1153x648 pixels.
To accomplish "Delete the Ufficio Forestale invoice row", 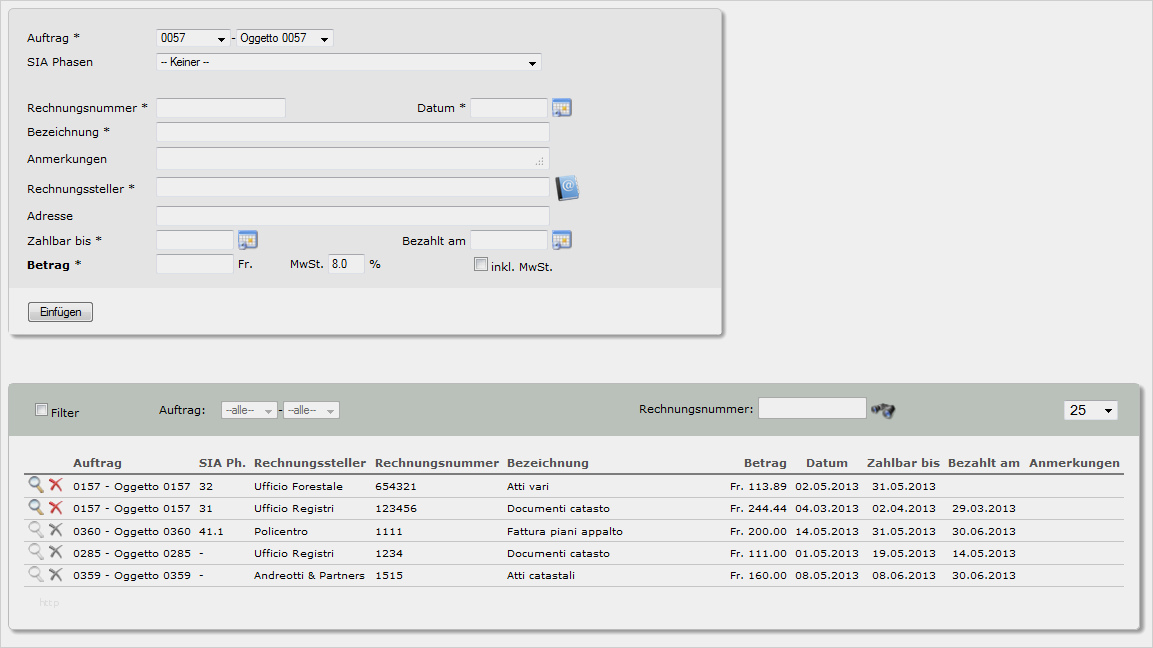I will (56, 485).
